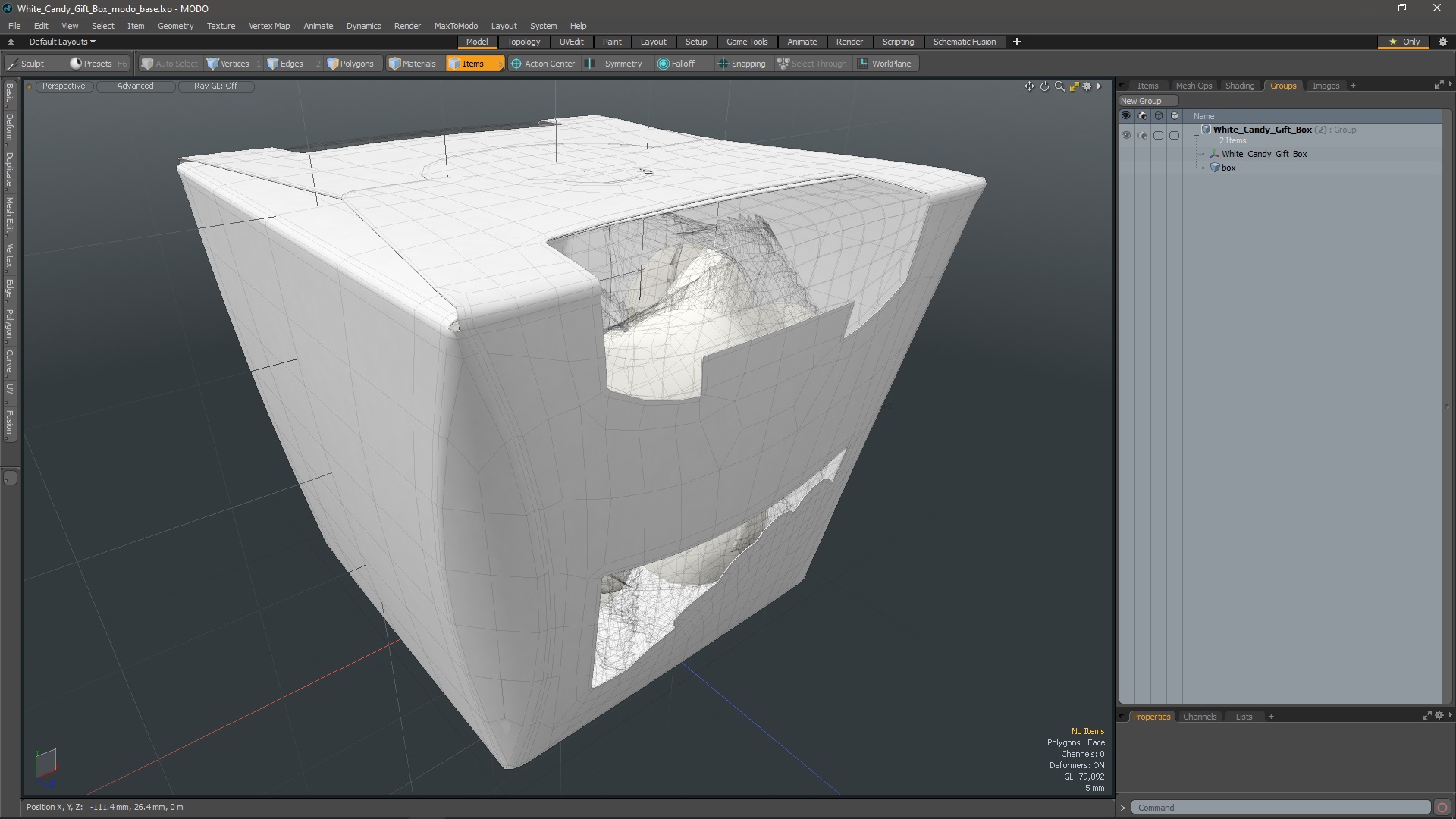The image size is (1456, 819).
Task: Open the Geometry menu
Action: pyautogui.click(x=175, y=26)
